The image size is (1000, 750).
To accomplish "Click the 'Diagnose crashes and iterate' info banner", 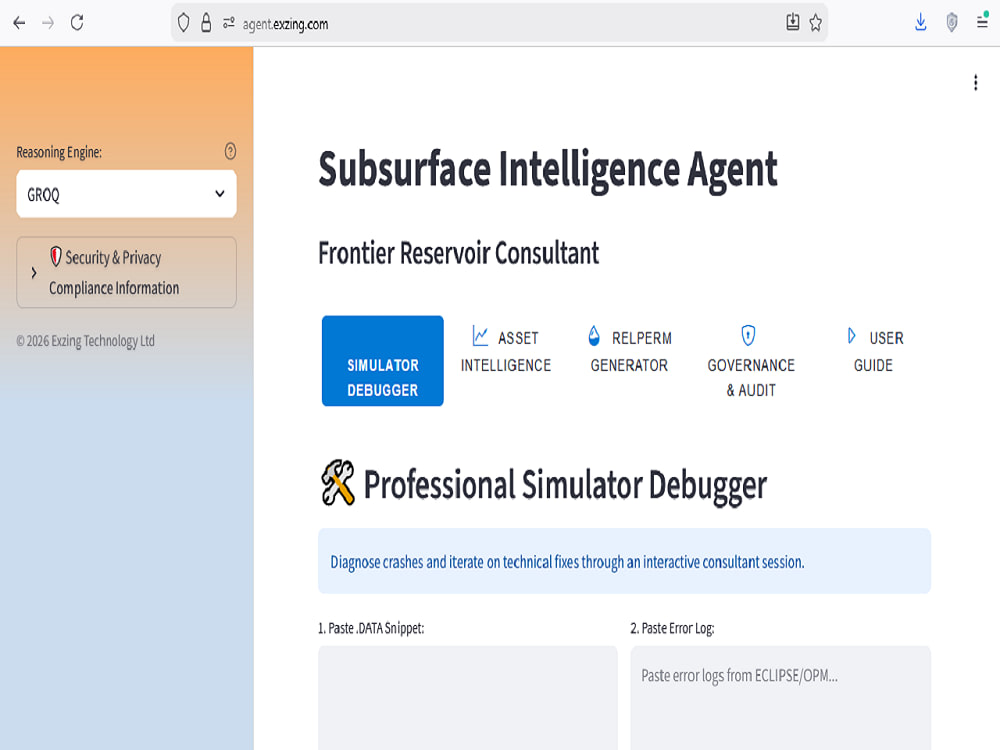I will pyautogui.click(x=624, y=561).
